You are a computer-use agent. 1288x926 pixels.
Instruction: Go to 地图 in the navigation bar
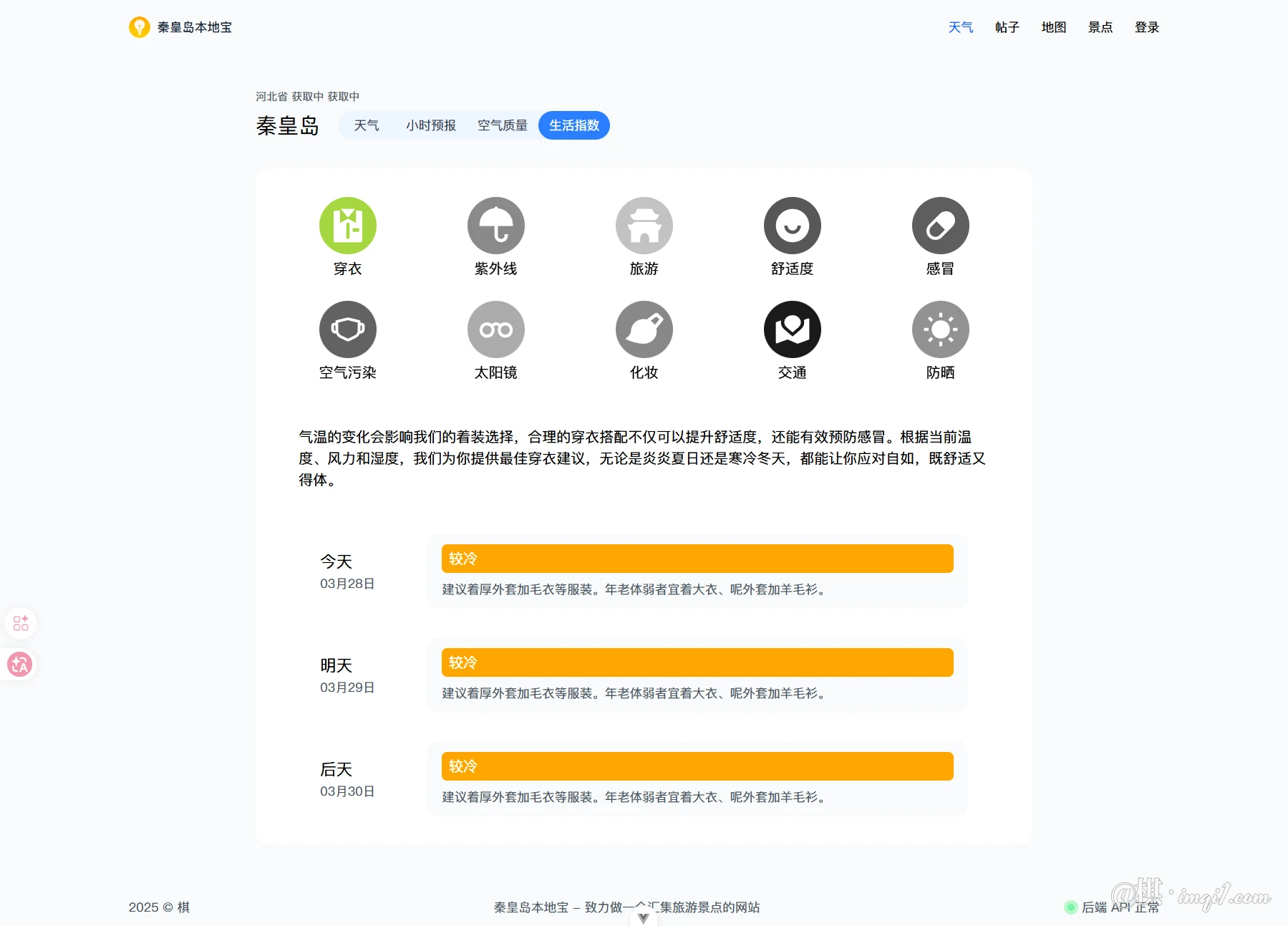pyautogui.click(x=1053, y=27)
